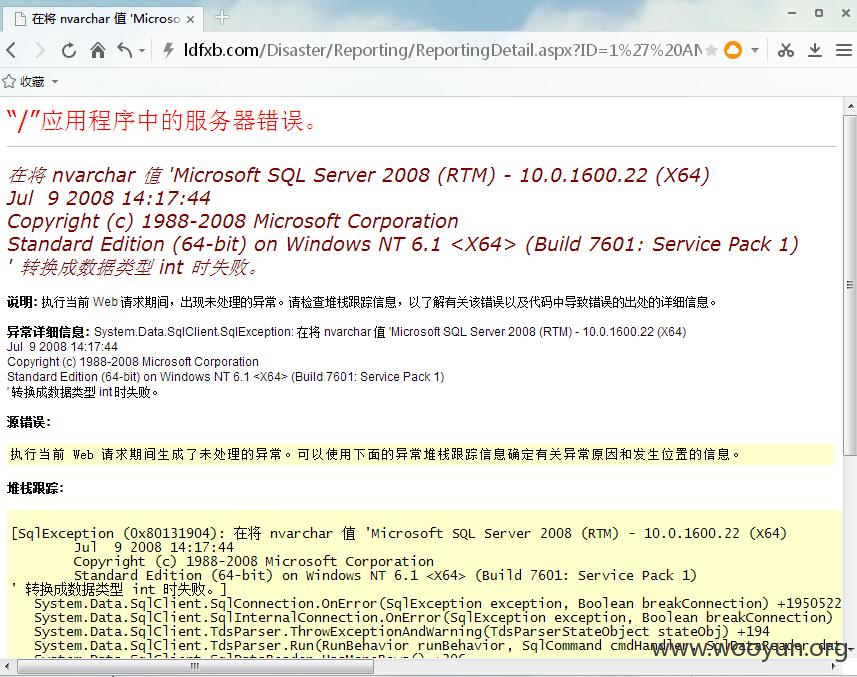Click the label 说明:

click(22, 302)
